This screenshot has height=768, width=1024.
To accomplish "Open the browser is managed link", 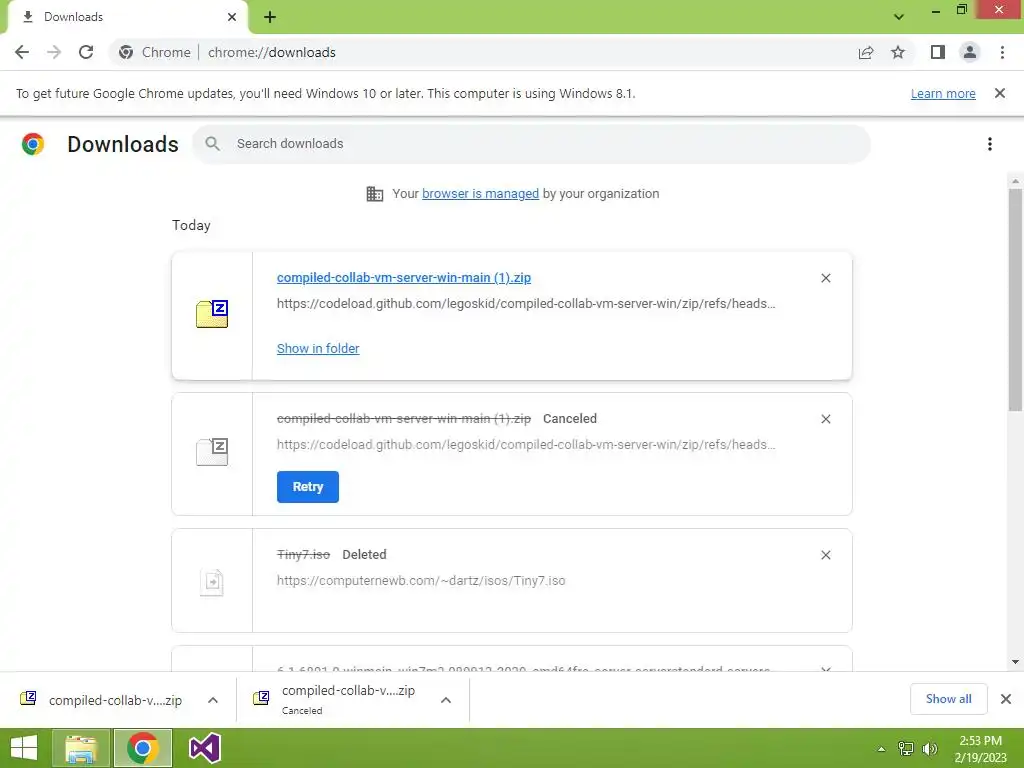I will [481, 194].
